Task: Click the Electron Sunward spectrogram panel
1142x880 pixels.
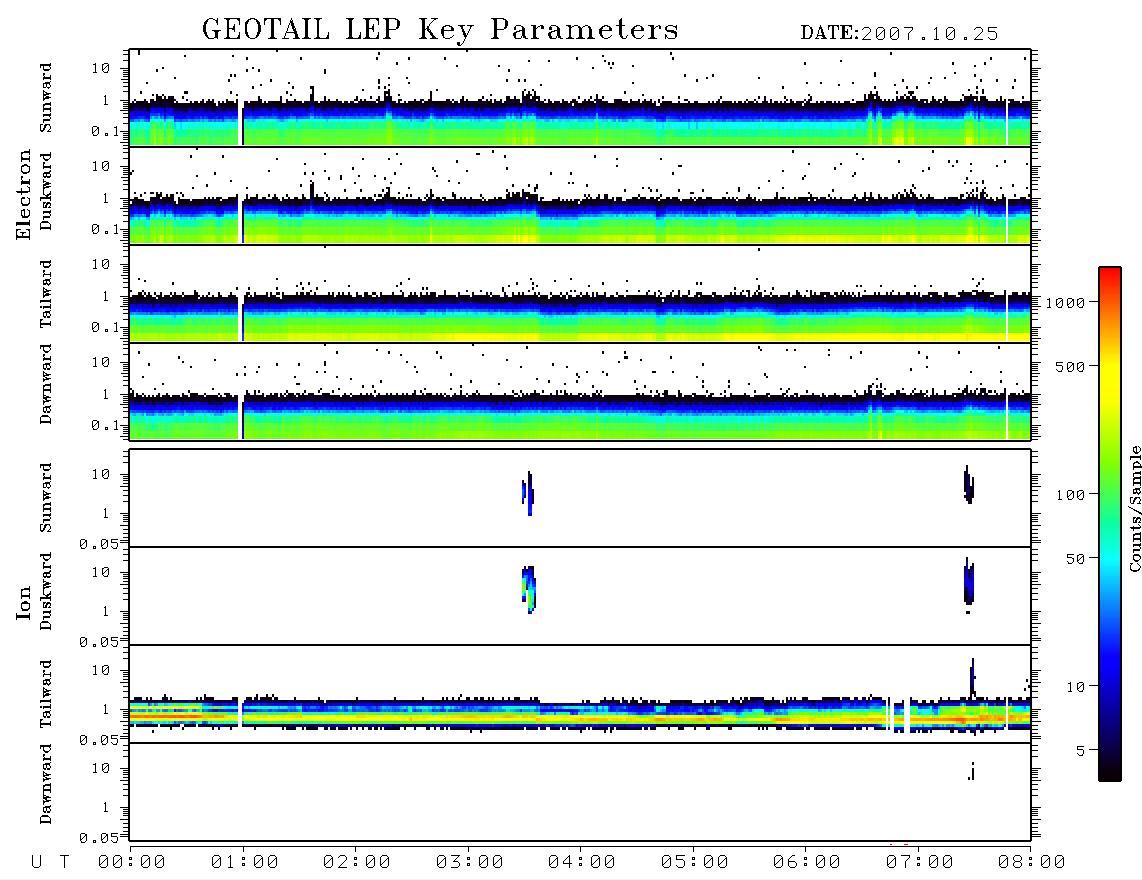Action: click(580, 98)
